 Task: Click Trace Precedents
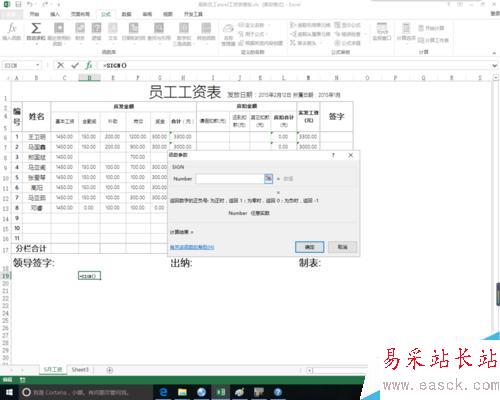pos(310,25)
